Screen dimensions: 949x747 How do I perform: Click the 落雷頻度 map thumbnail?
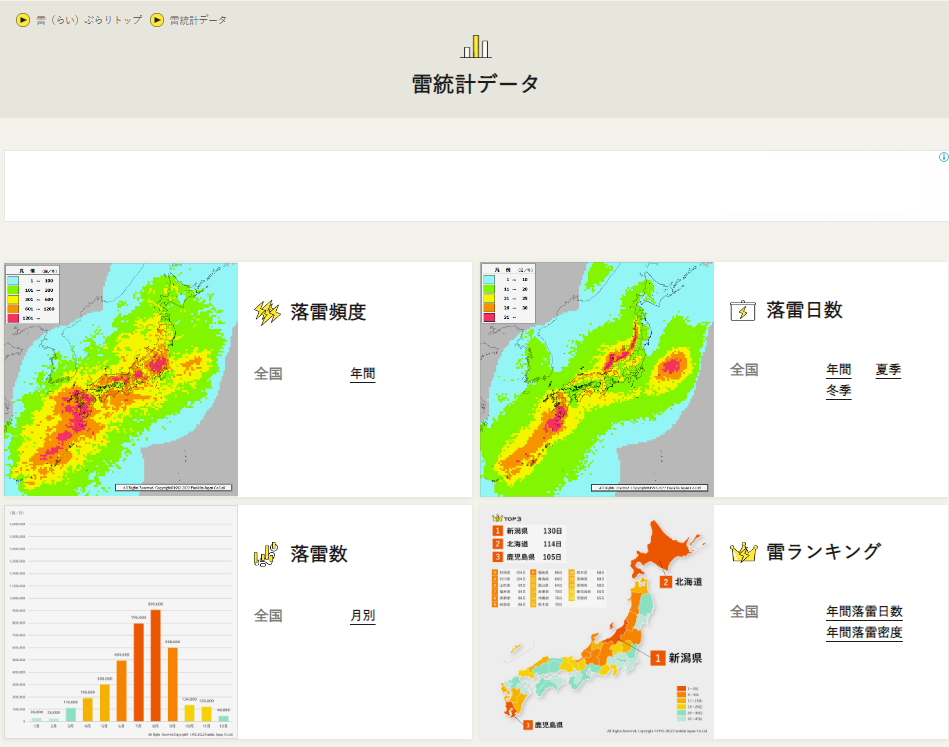point(121,379)
